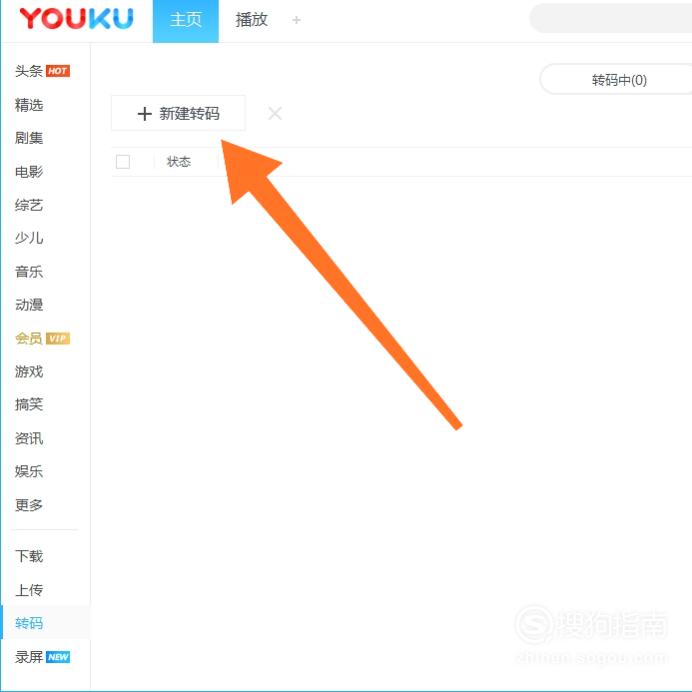
Task: Select the 转码 sidebar item
Action: 29,623
